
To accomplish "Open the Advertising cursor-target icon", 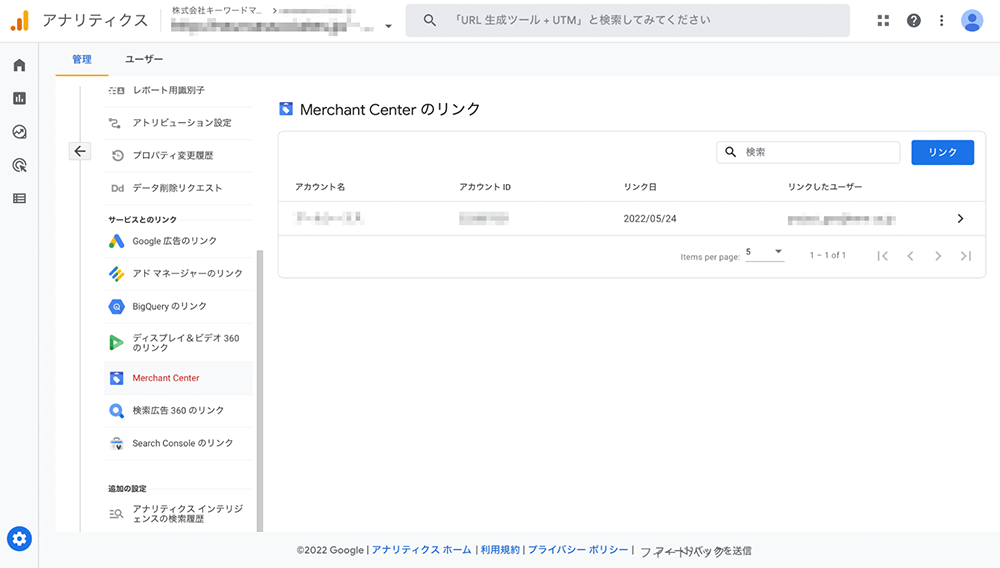I will coord(19,165).
